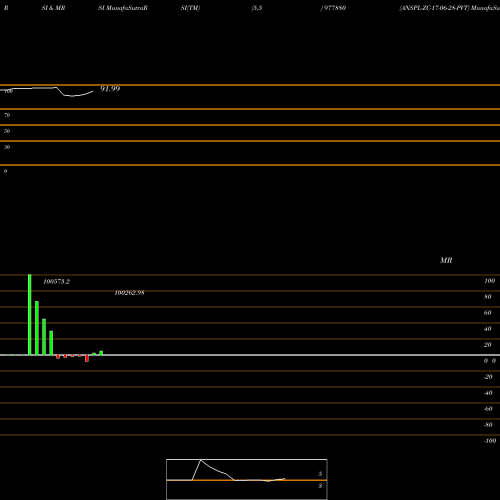This screenshot has width=500, height=500.
Task: Click the header text 'SI & MR'
Action: point(53,8)
